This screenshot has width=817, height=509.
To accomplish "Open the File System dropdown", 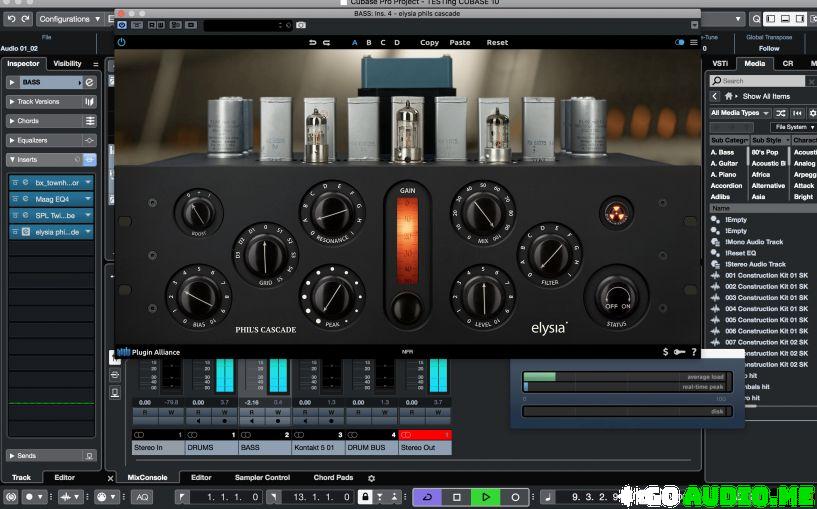I will coord(794,127).
